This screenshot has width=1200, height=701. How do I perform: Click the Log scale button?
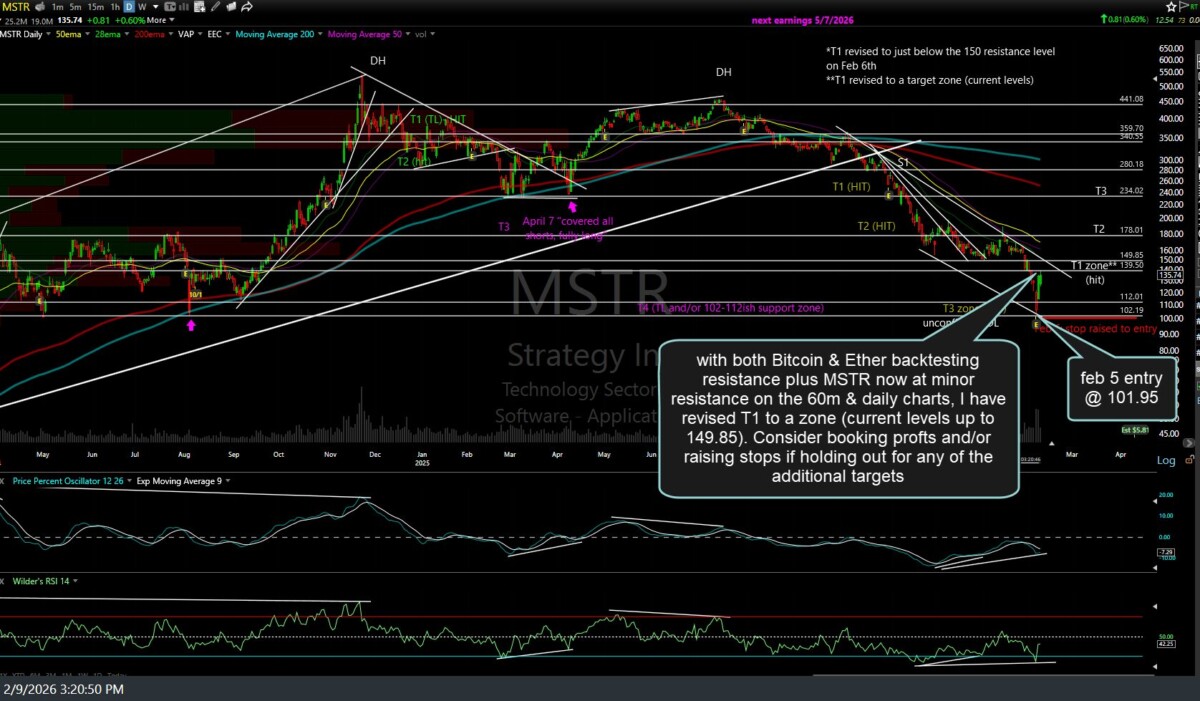point(1166,460)
